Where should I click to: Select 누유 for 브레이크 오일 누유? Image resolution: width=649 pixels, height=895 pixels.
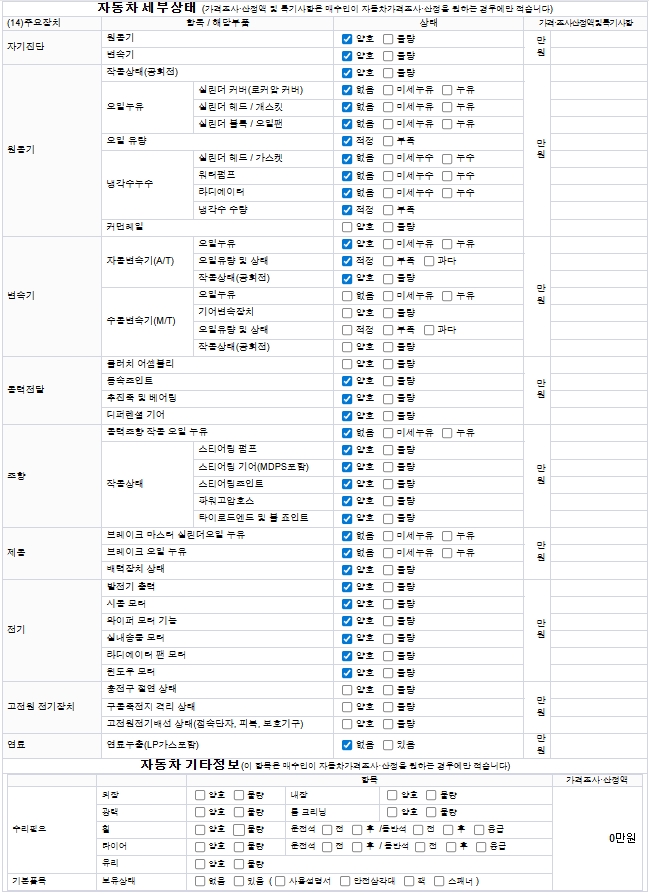pos(447,553)
